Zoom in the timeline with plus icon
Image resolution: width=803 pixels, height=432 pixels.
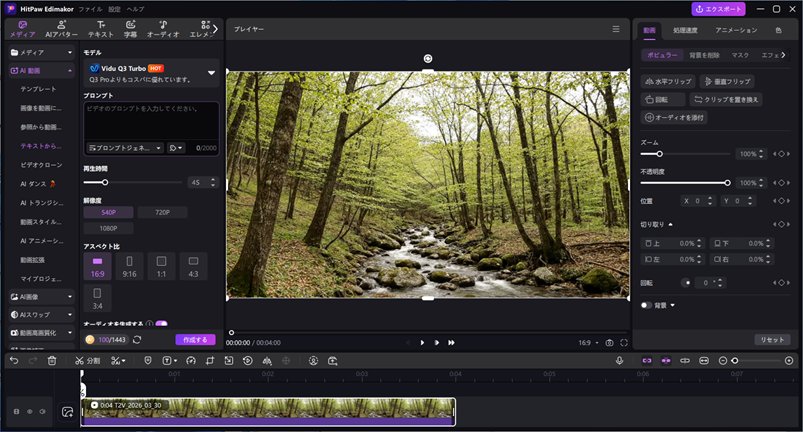click(789, 361)
